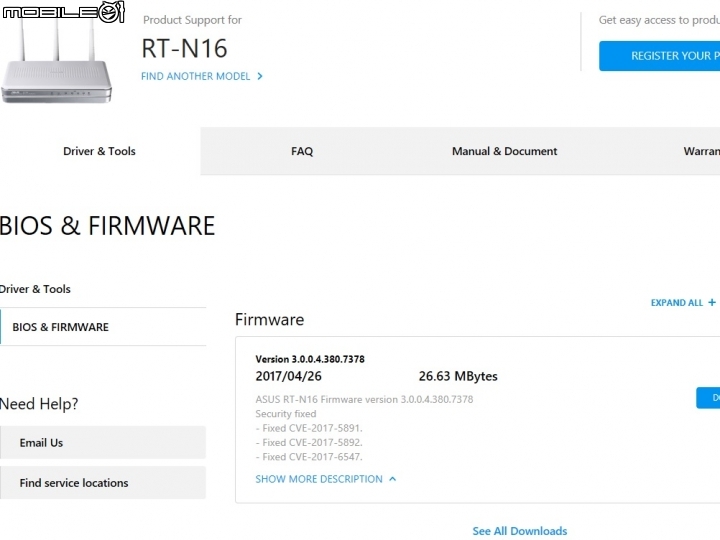
Task: Select the Driver & Tools tab
Action: coord(100,151)
